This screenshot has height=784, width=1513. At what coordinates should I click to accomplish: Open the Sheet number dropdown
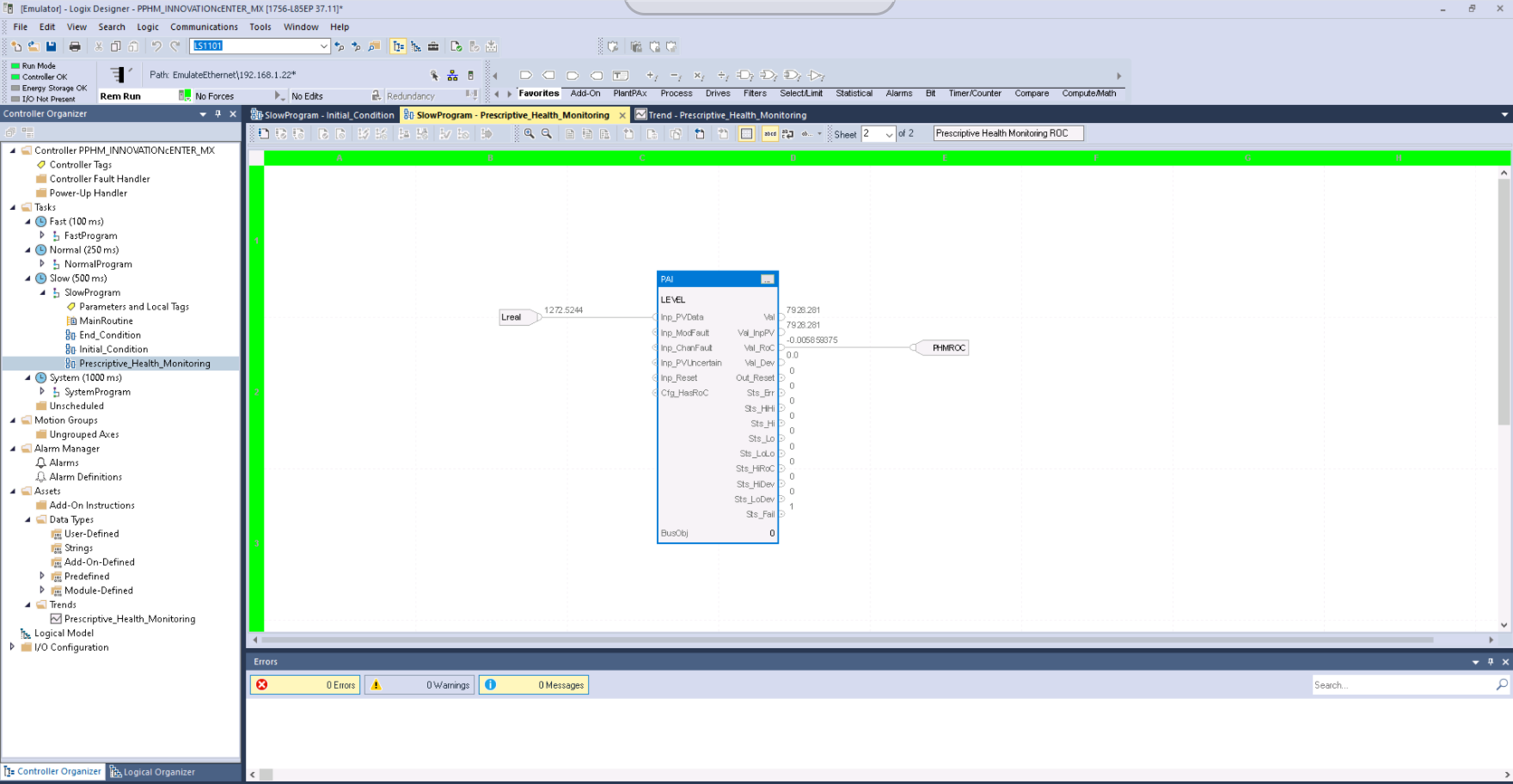(x=889, y=134)
